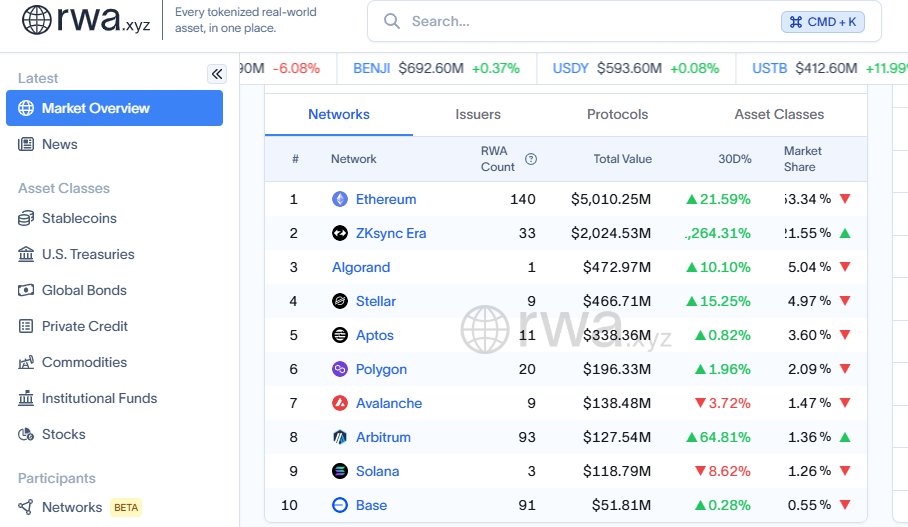Open the Arbitrum network link
Image resolution: width=908 pixels, height=527 pixels.
point(383,437)
